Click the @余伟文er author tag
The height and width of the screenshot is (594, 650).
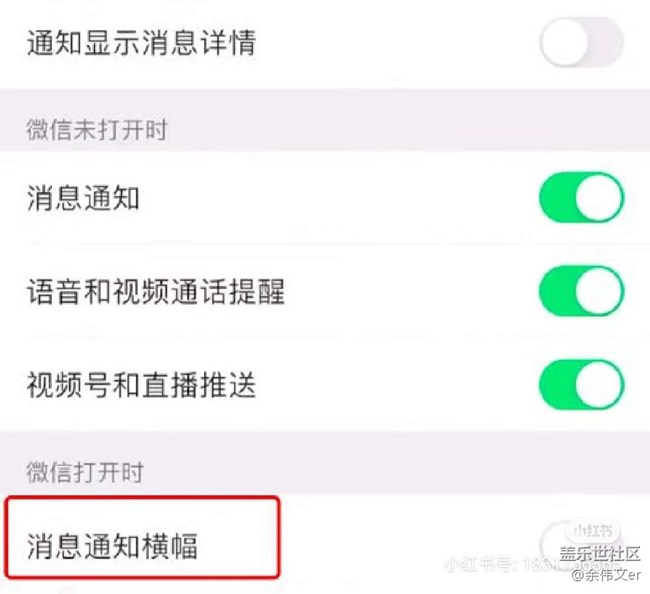[x=606, y=575]
